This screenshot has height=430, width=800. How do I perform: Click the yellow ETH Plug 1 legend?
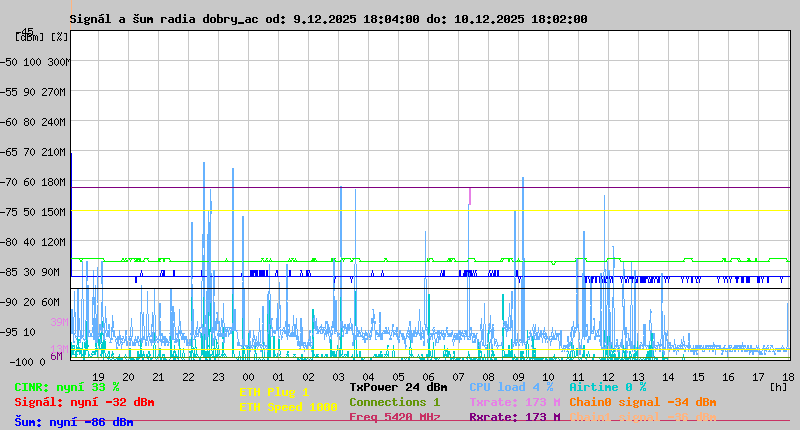tap(274, 392)
